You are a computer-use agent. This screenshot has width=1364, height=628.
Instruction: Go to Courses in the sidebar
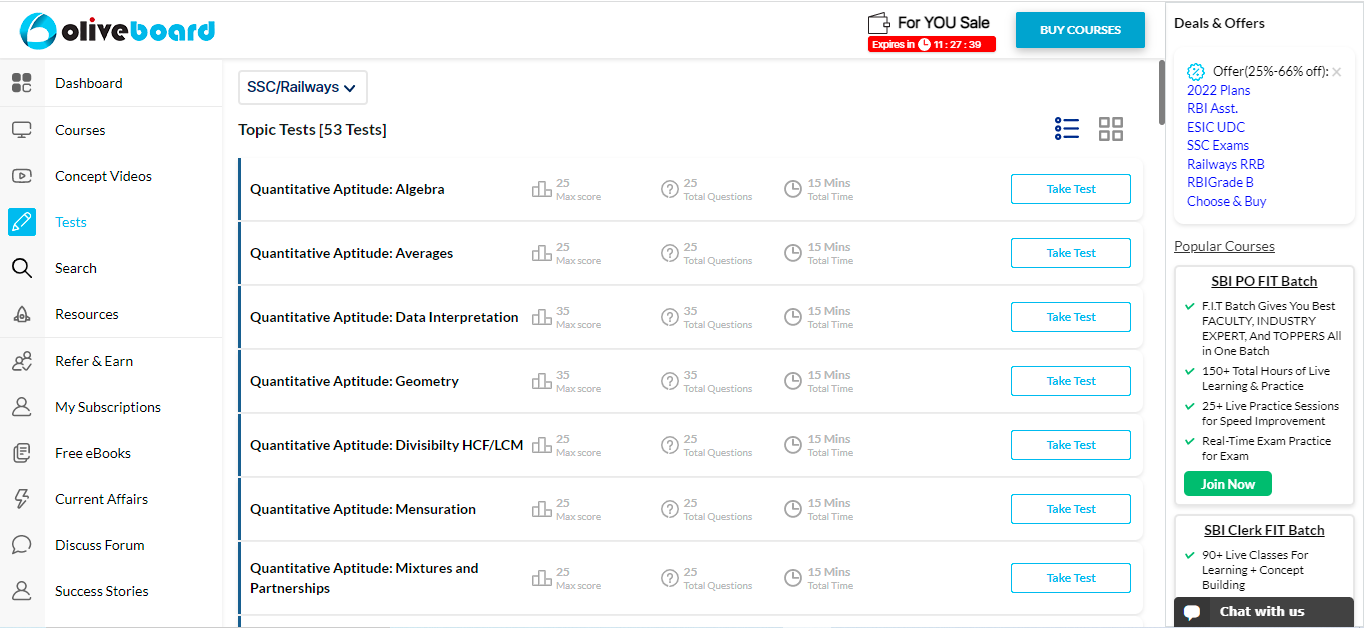(80, 130)
